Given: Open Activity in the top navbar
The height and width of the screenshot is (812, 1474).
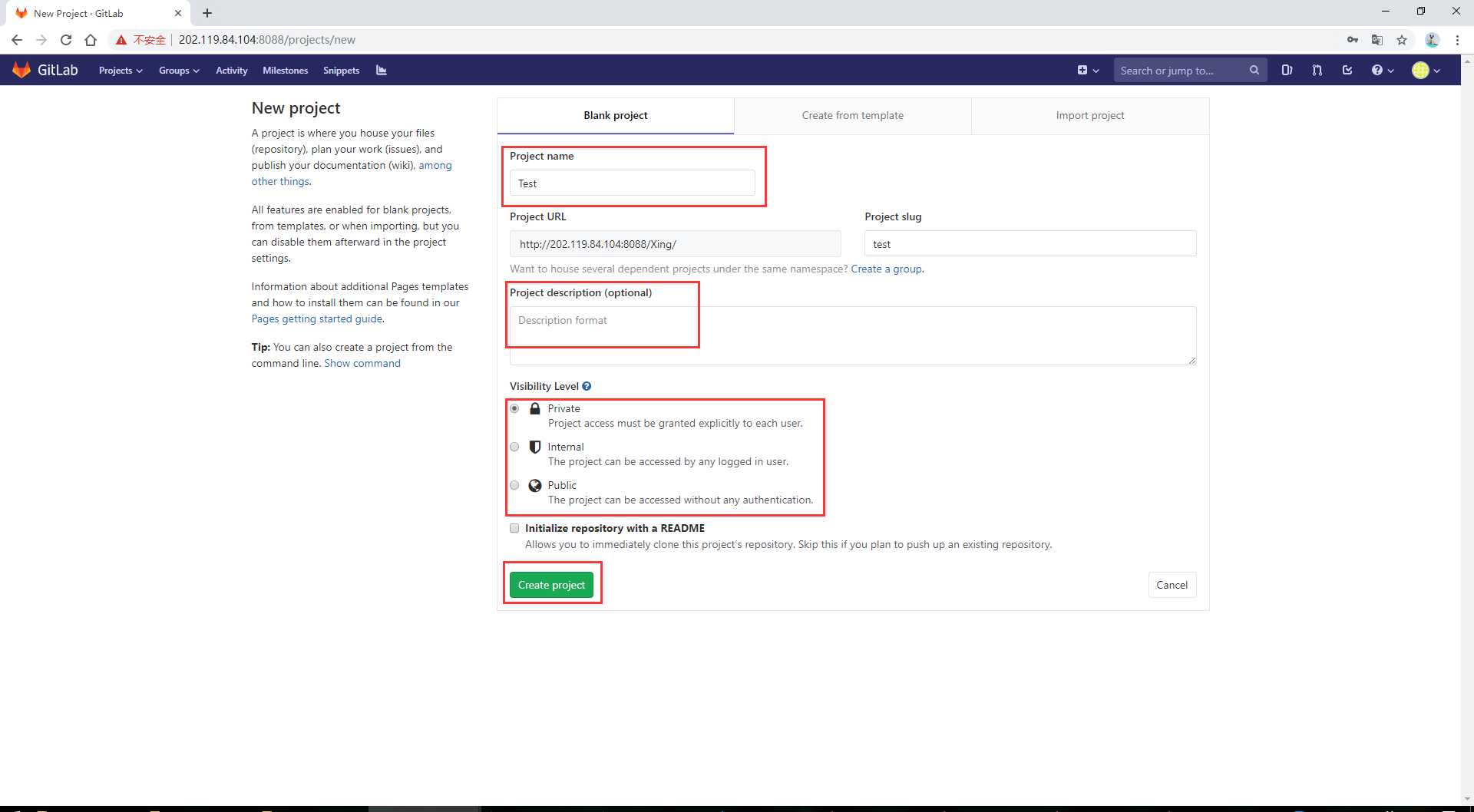Looking at the screenshot, I should click(232, 71).
